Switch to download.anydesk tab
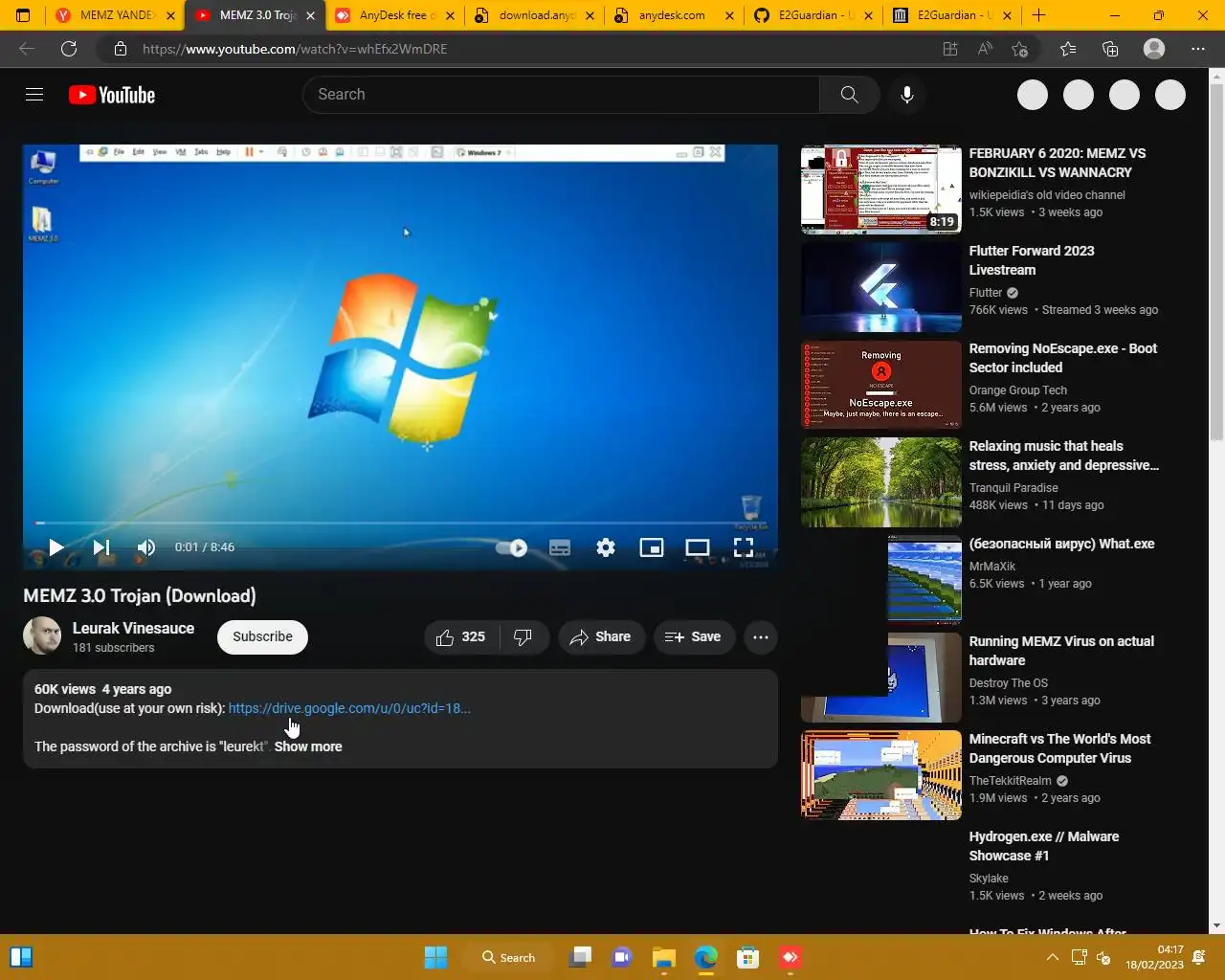This screenshot has width=1225, height=980. coord(535,15)
